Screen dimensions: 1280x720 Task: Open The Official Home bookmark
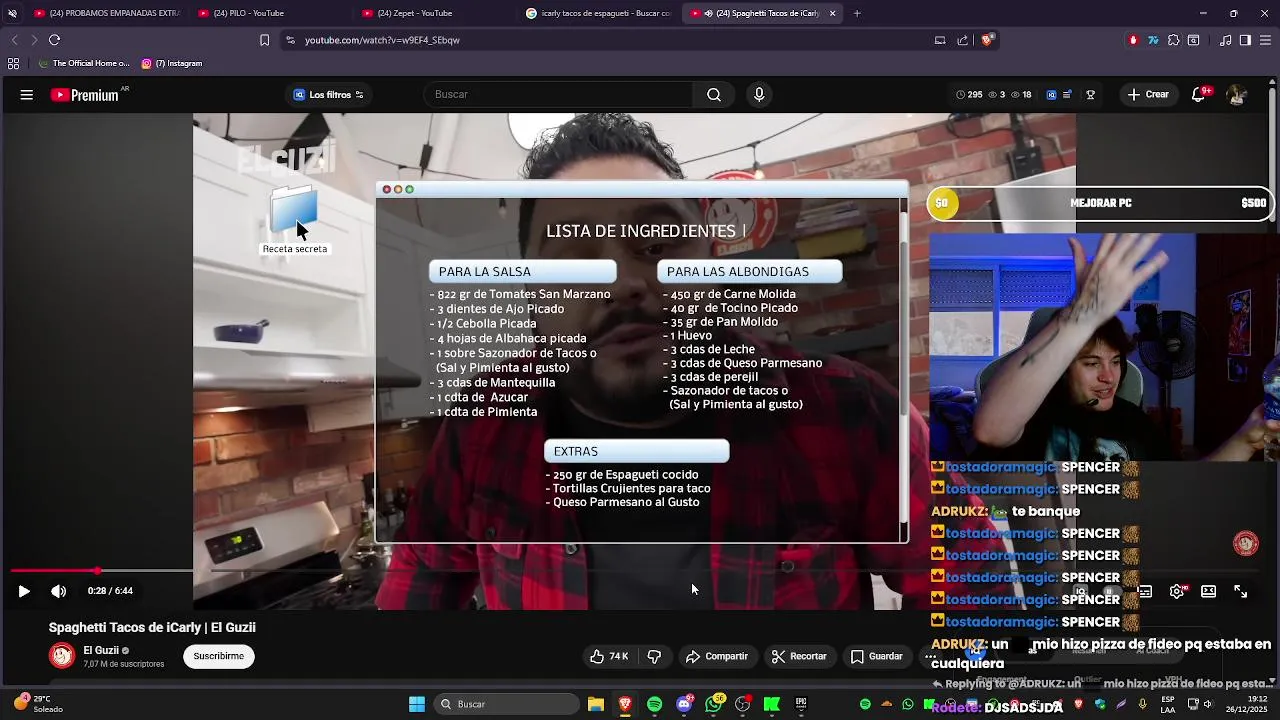(84, 63)
